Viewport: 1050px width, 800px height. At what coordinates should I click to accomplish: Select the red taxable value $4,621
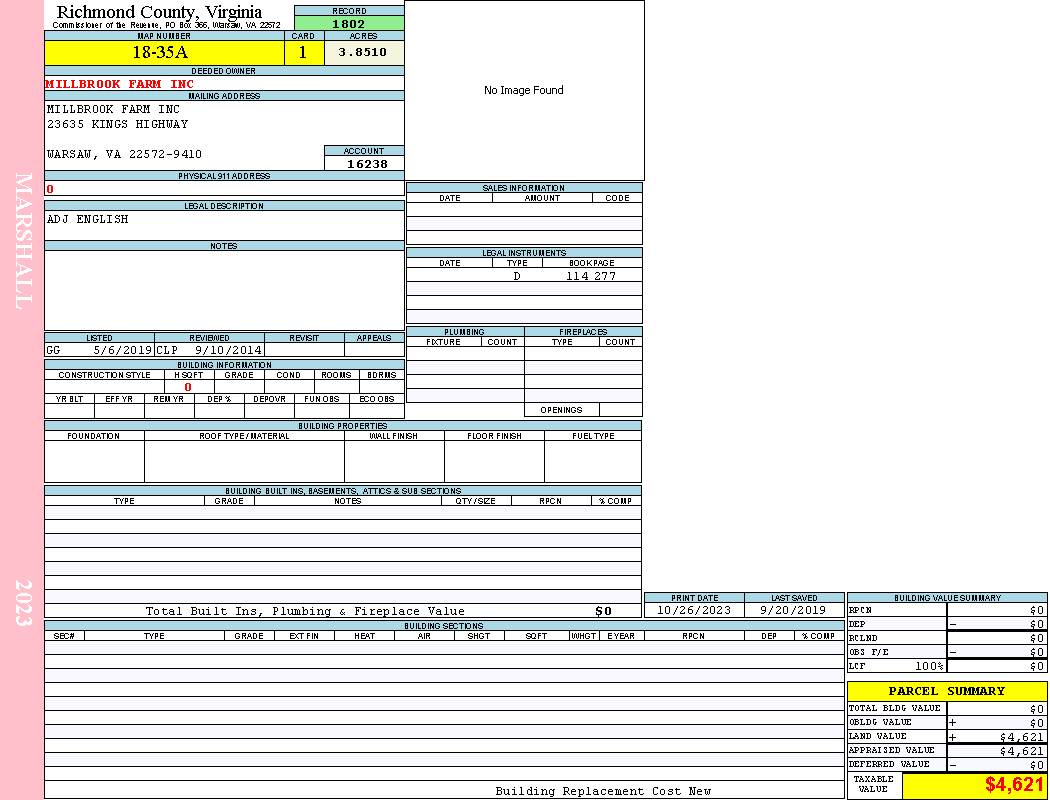tap(1014, 784)
